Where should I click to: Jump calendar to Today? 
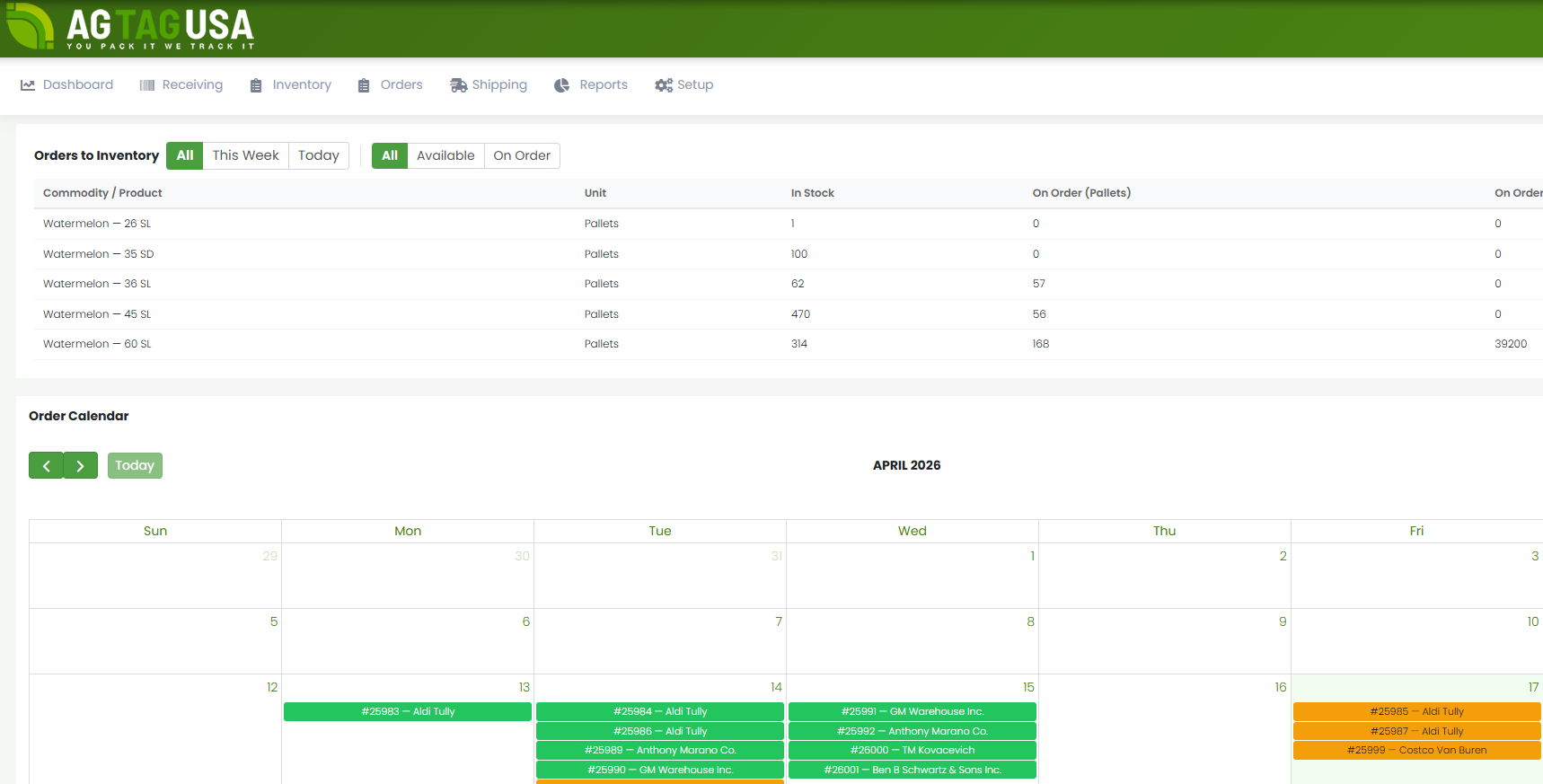click(135, 465)
